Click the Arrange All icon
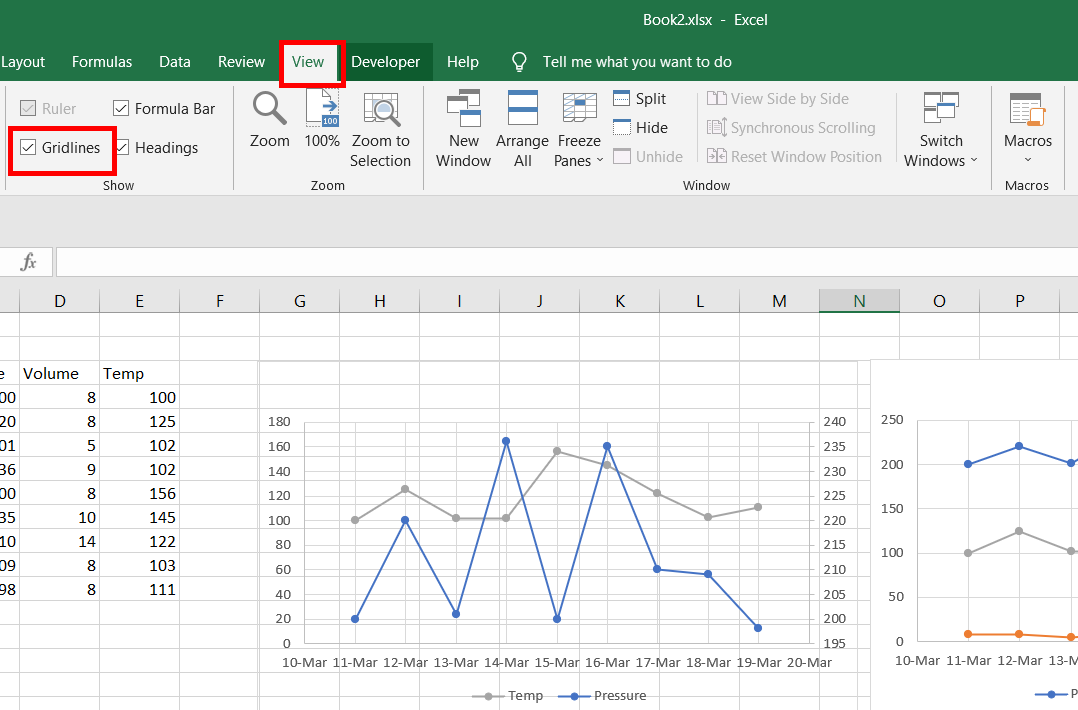The height and width of the screenshot is (710, 1078). tap(523, 108)
